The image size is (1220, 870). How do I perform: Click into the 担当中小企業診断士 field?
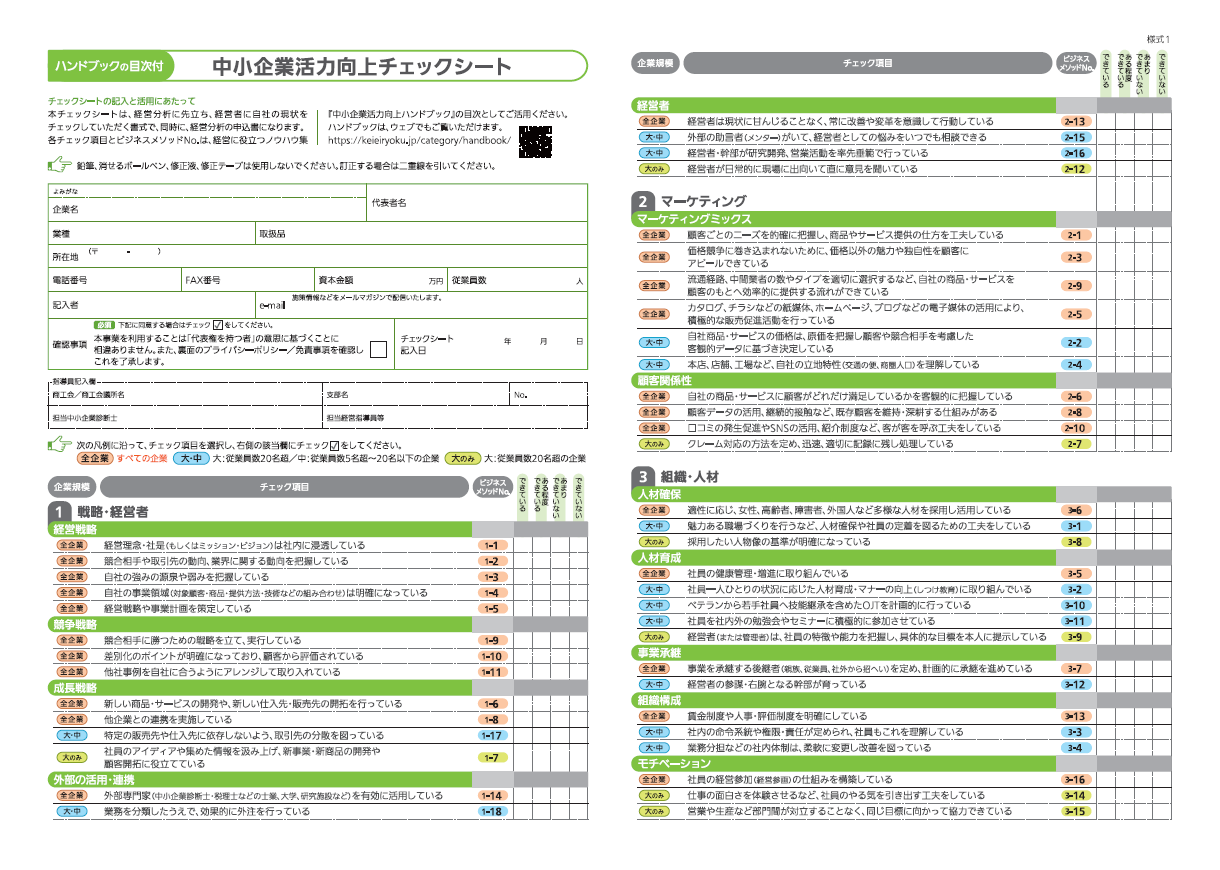tap(185, 417)
